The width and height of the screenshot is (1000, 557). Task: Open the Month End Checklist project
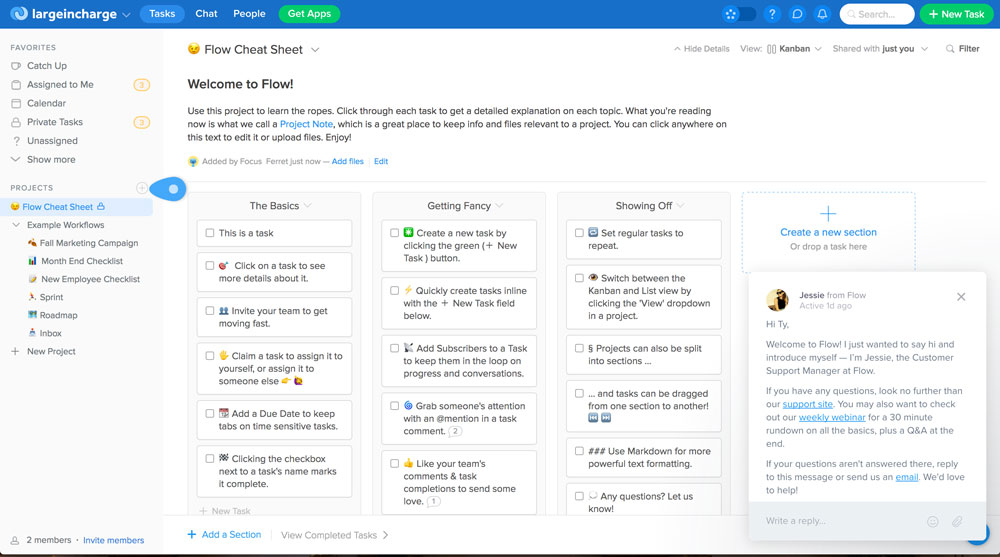pos(82,261)
